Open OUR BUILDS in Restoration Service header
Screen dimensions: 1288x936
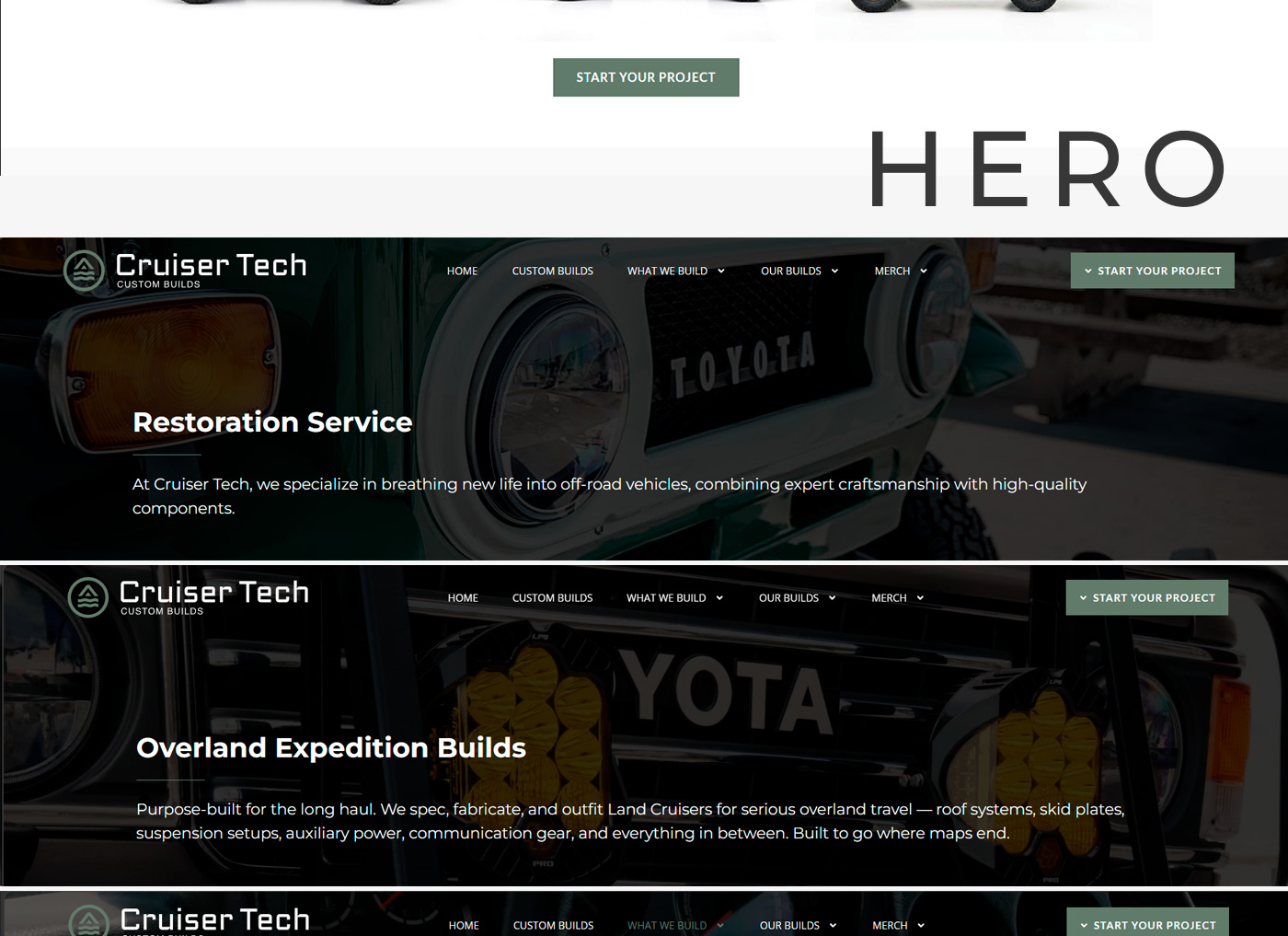point(791,271)
